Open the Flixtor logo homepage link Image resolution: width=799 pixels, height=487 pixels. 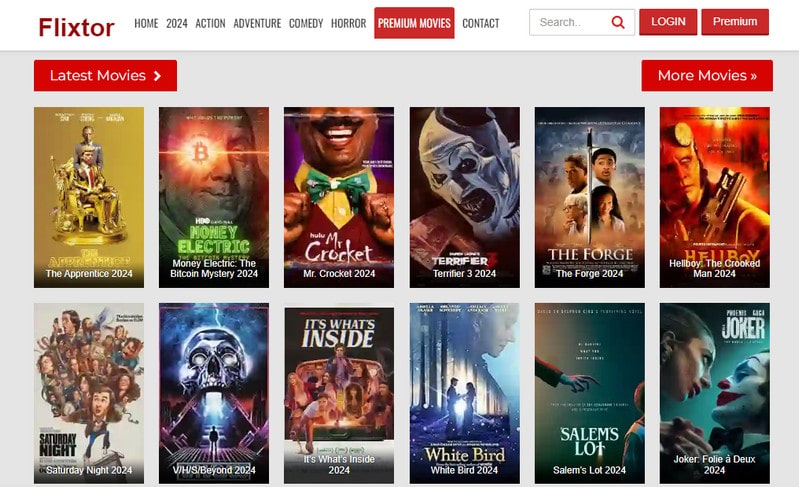point(76,28)
